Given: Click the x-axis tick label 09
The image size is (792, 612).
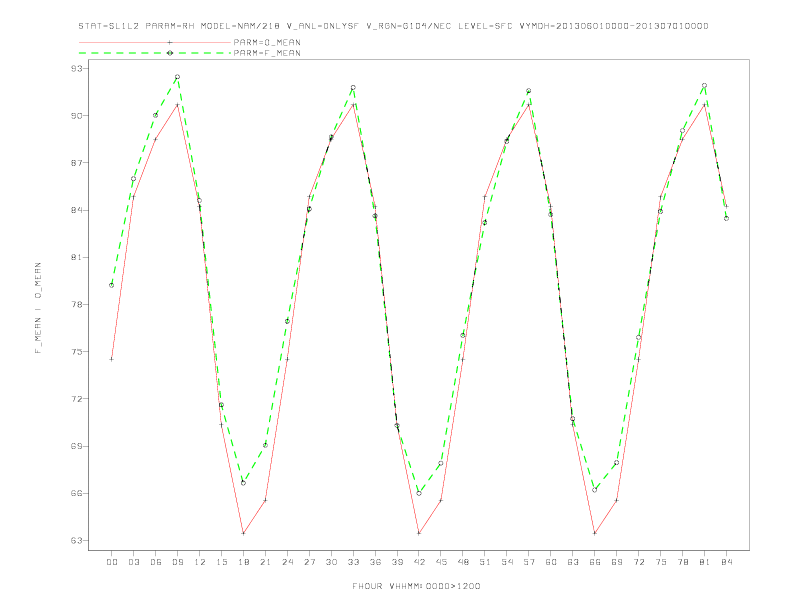Looking at the screenshot, I should tap(178, 562).
